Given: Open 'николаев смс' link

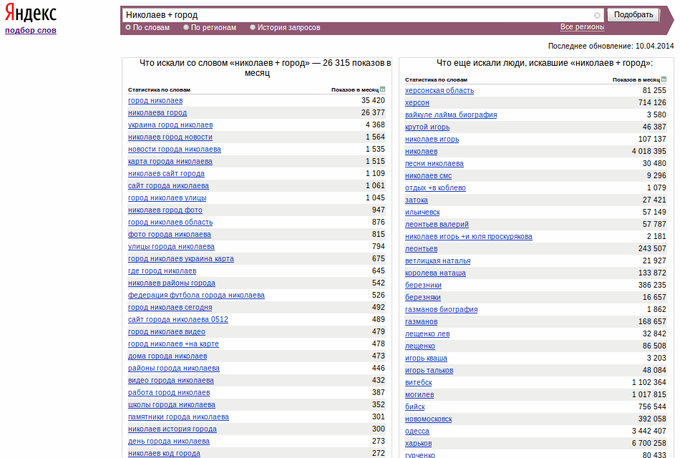Looking at the screenshot, I should point(428,176).
